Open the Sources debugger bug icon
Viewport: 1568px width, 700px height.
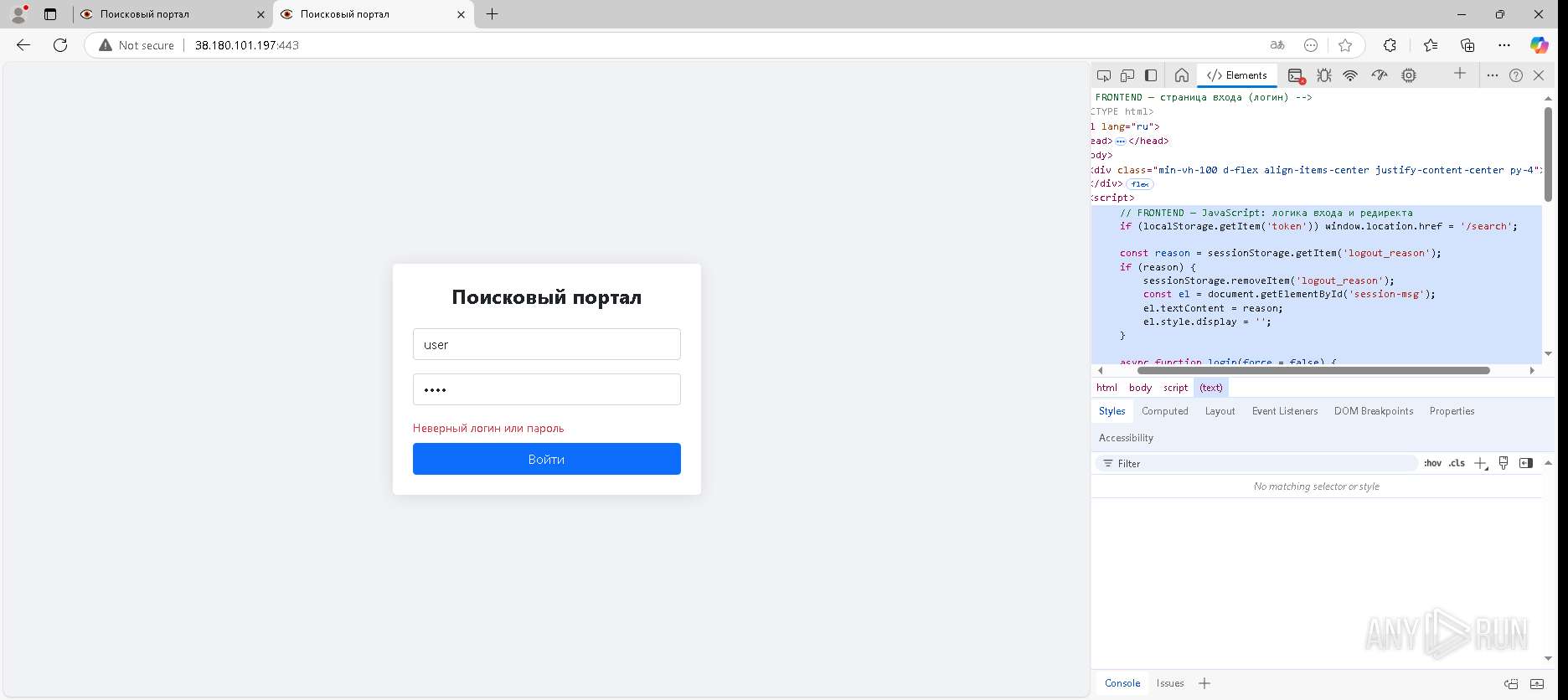click(1323, 75)
